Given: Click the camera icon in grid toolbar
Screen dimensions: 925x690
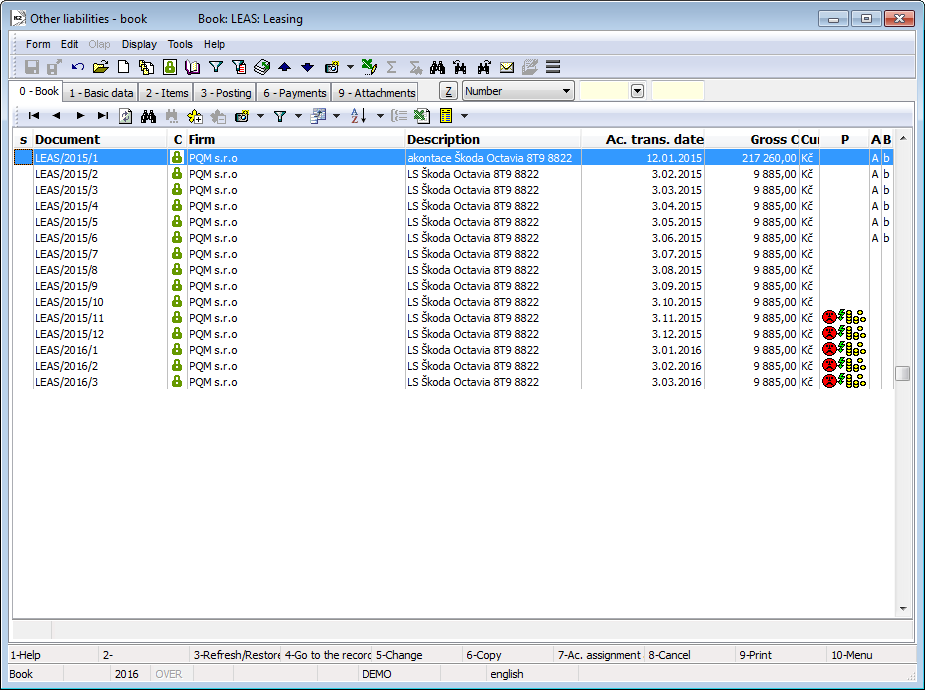Looking at the screenshot, I should point(242,116).
